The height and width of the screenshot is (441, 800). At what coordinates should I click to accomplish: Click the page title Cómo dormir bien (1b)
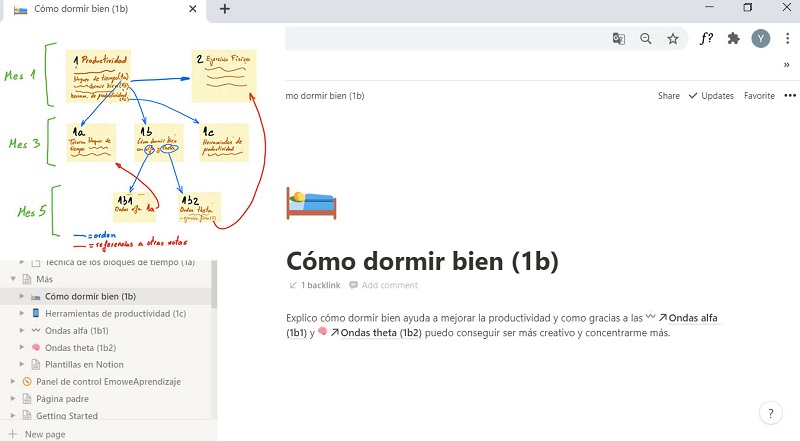click(x=422, y=261)
